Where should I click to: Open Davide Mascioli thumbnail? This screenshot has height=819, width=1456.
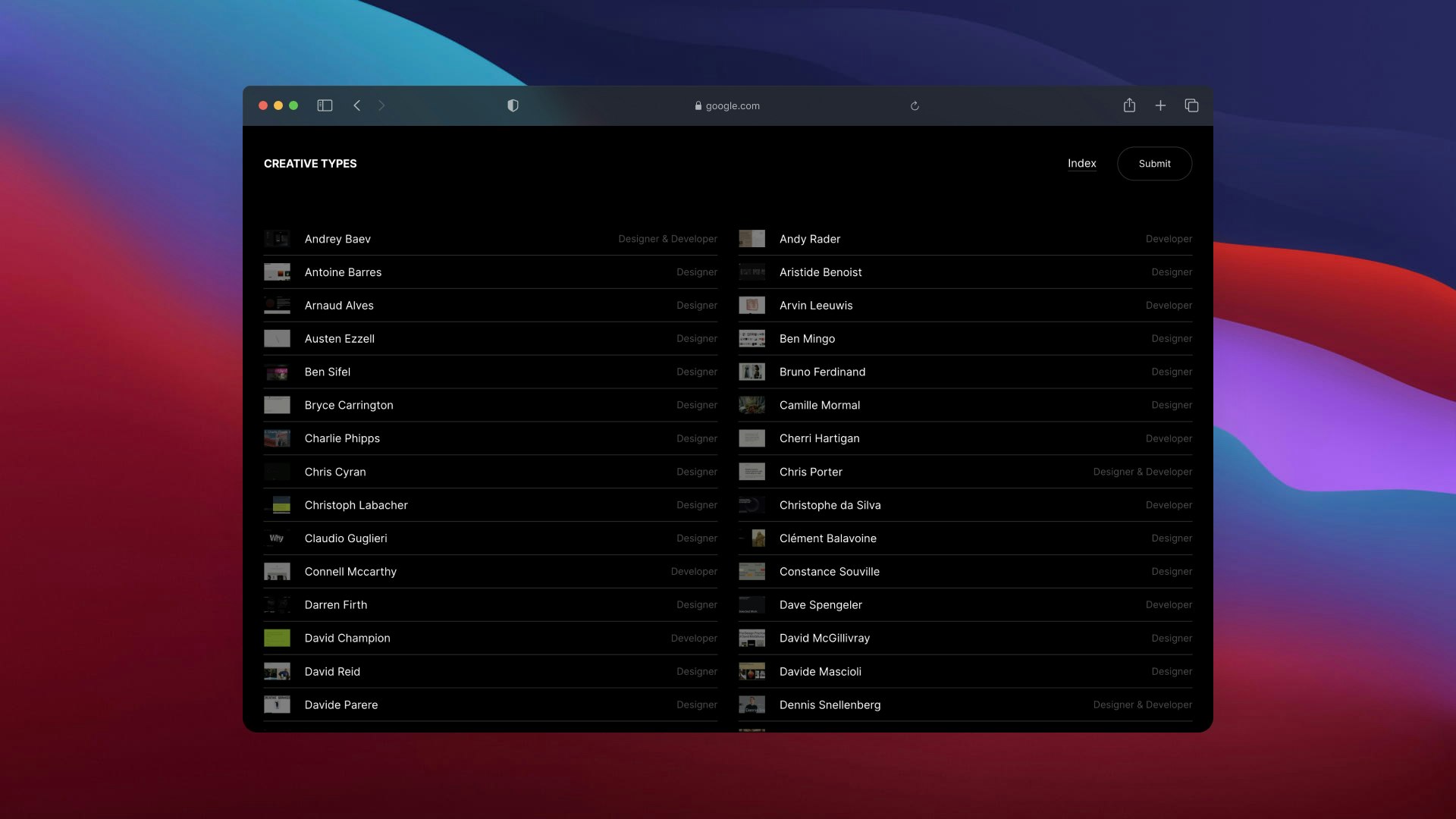coord(752,671)
